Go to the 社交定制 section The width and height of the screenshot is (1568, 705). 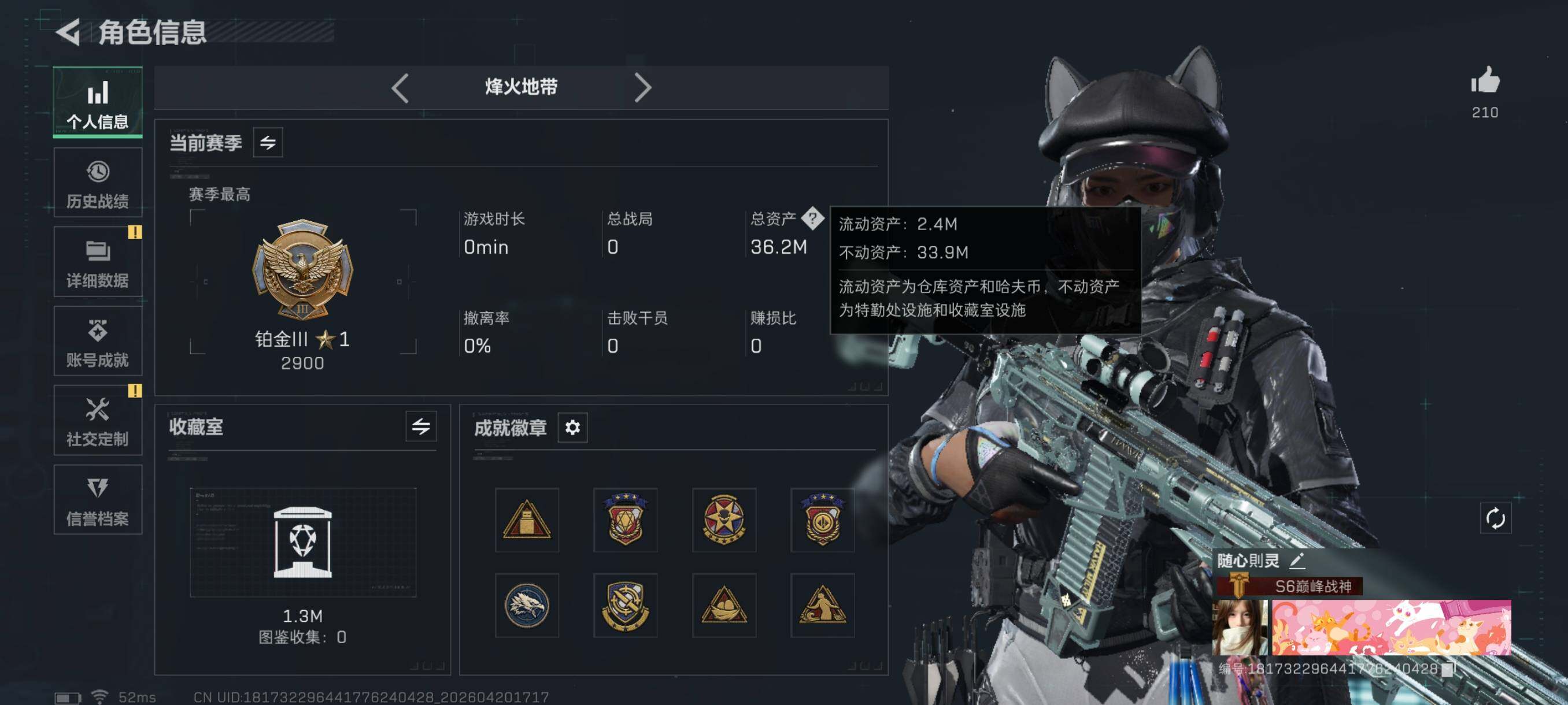[x=98, y=420]
